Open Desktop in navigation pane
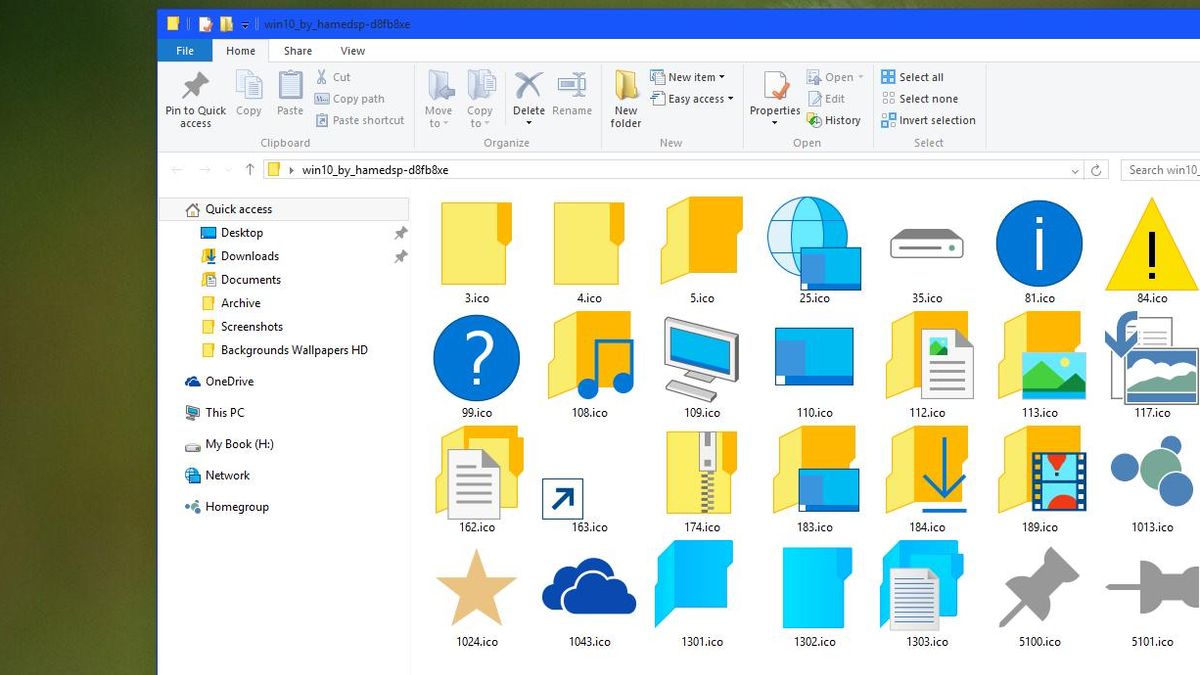Image resolution: width=1200 pixels, height=675 pixels. coord(232,233)
